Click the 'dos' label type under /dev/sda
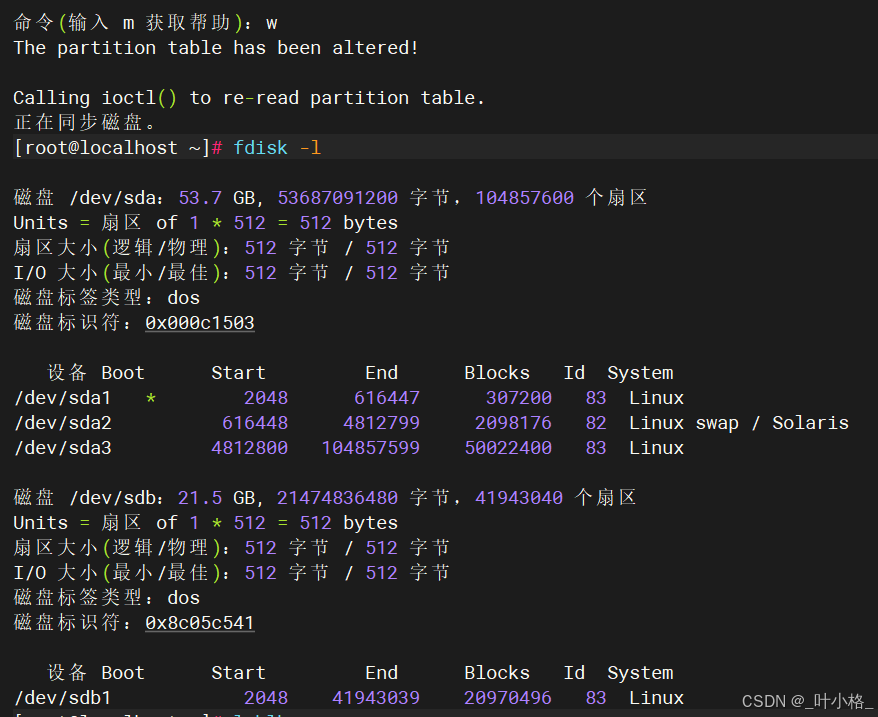This screenshot has height=717, width=878. click(x=184, y=298)
